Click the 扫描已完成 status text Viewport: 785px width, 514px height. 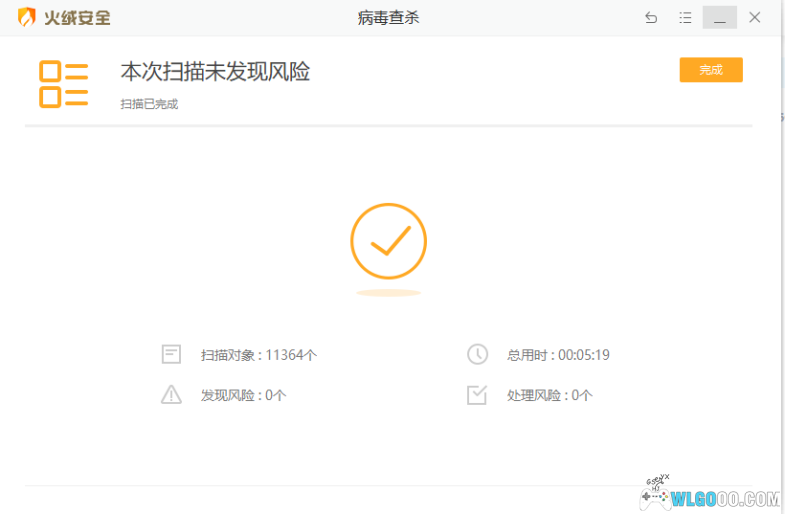pyautogui.click(x=149, y=104)
